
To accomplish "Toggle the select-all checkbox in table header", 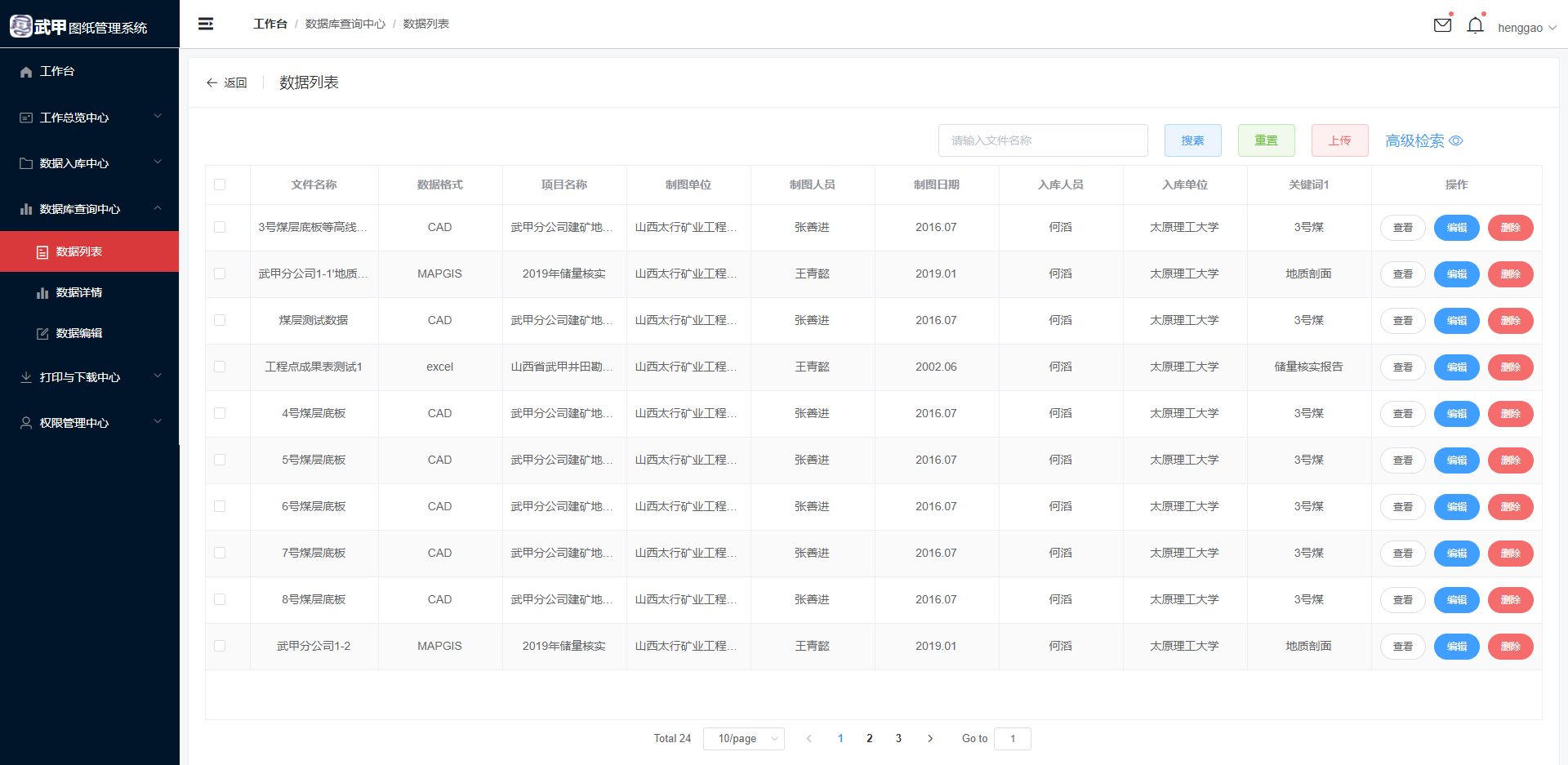I will point(220,185).
